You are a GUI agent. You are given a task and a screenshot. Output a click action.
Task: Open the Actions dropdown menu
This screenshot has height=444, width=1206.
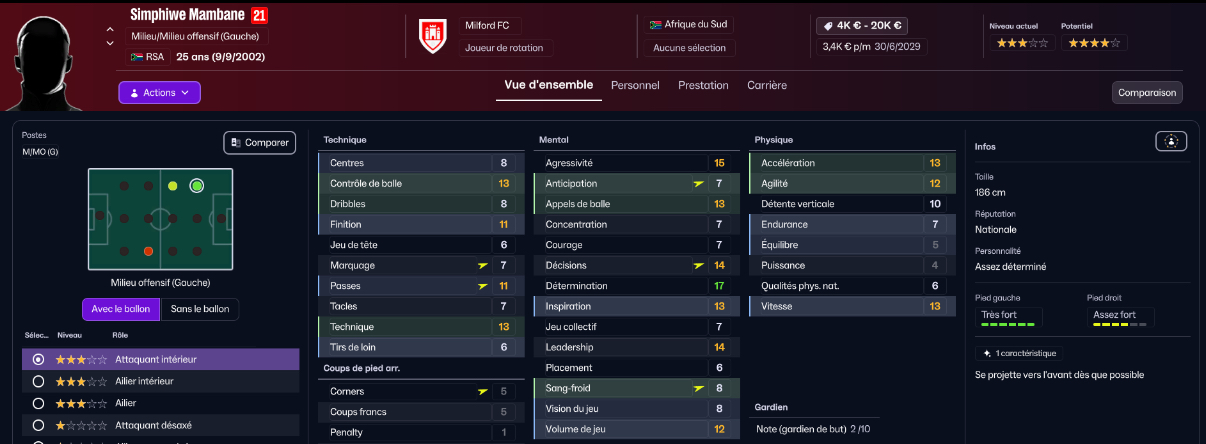pyautogui.click(x=160, y=92)
